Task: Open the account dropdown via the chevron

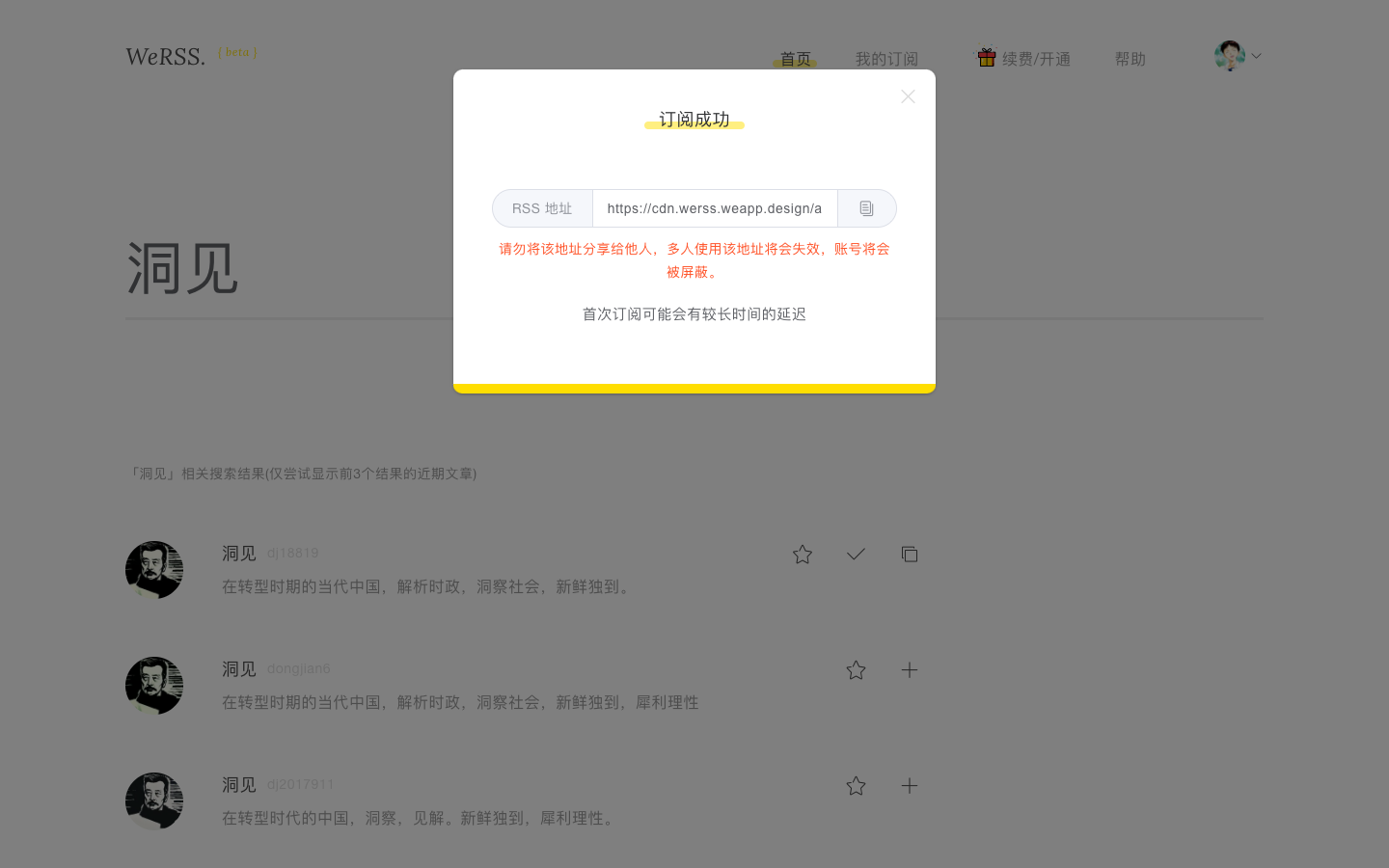Action: click(1255, 57)
